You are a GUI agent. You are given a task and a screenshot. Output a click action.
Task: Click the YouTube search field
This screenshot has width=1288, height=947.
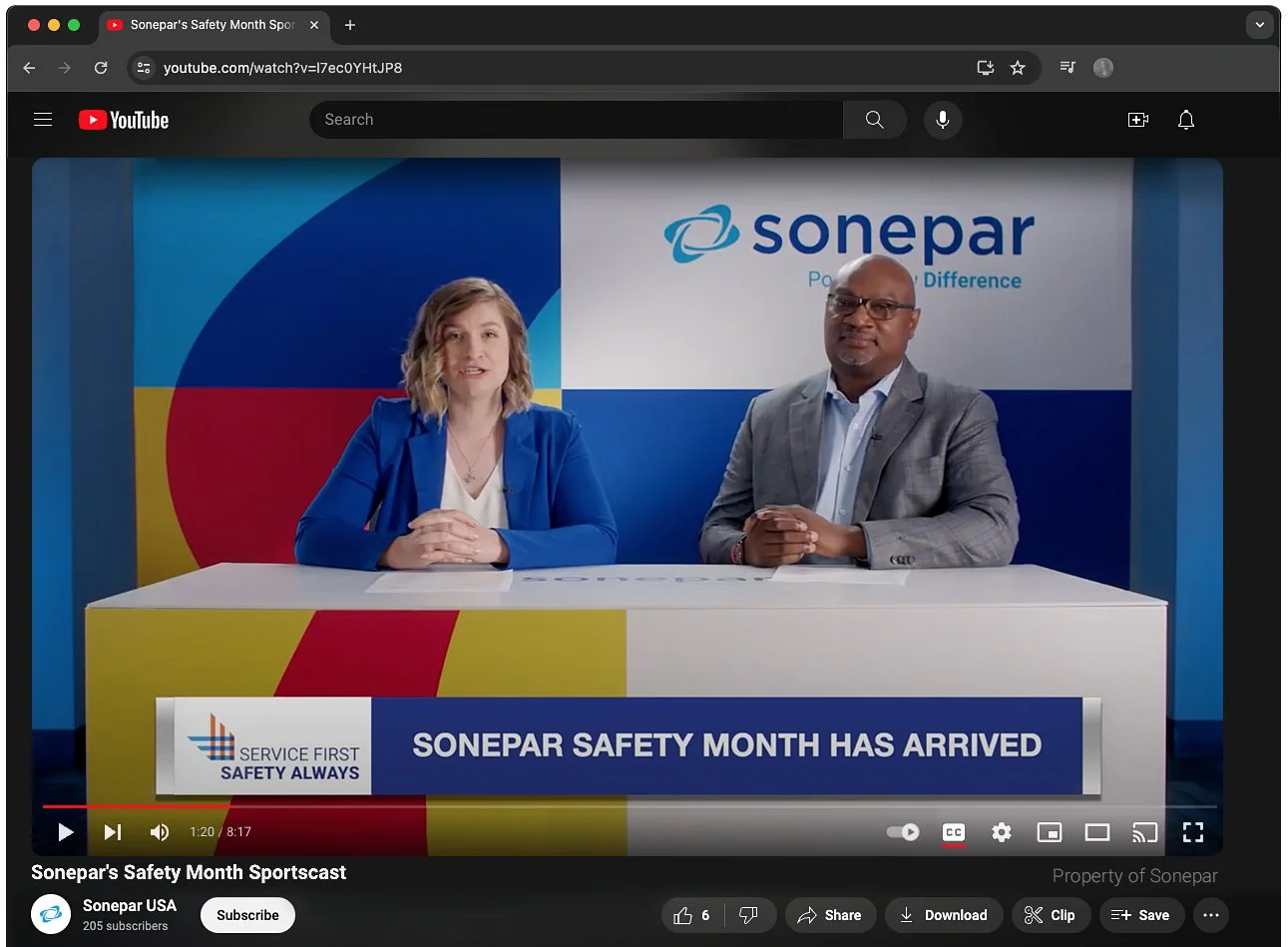[x=577, y=120]
